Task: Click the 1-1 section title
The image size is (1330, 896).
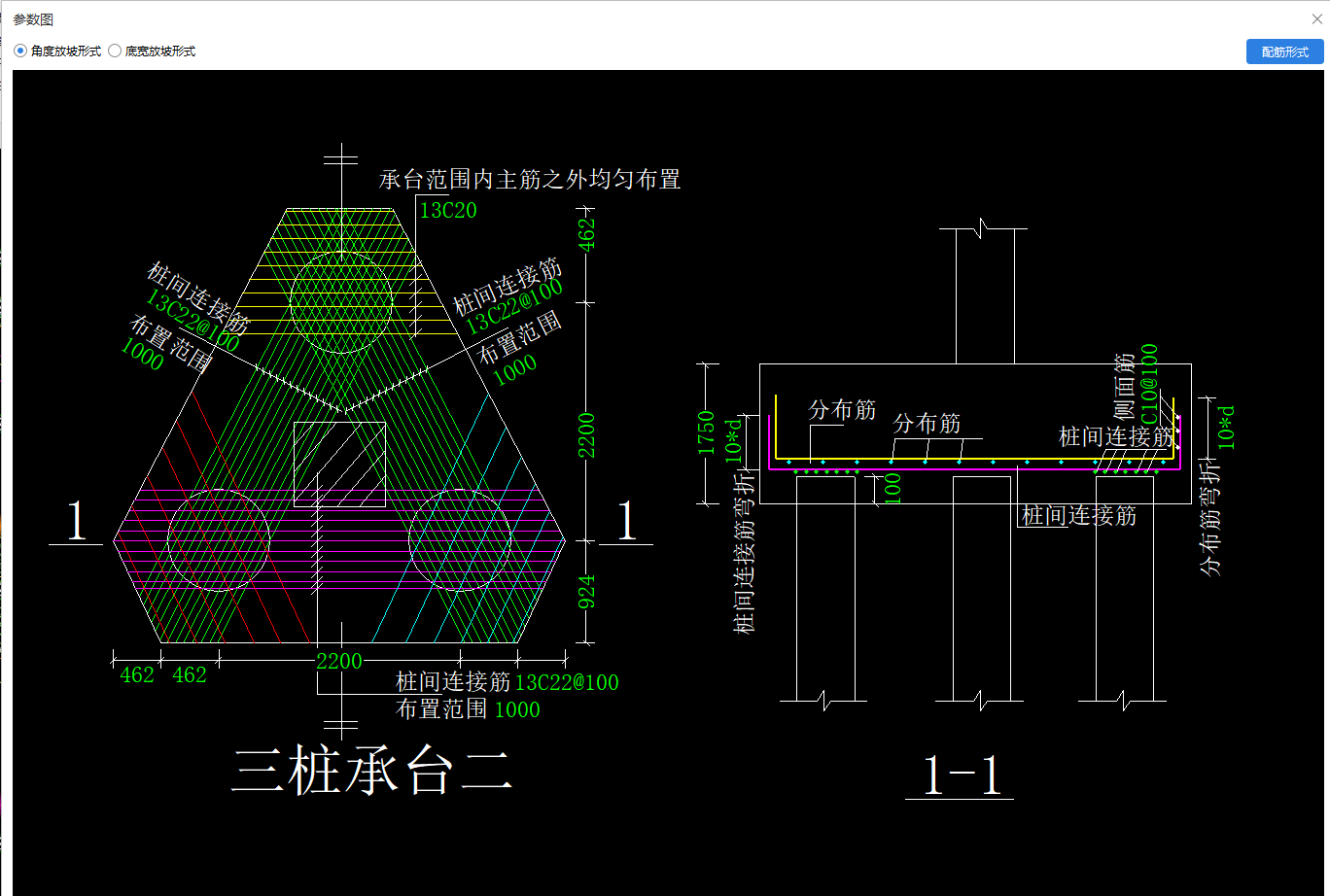Action: pos(961,775)
